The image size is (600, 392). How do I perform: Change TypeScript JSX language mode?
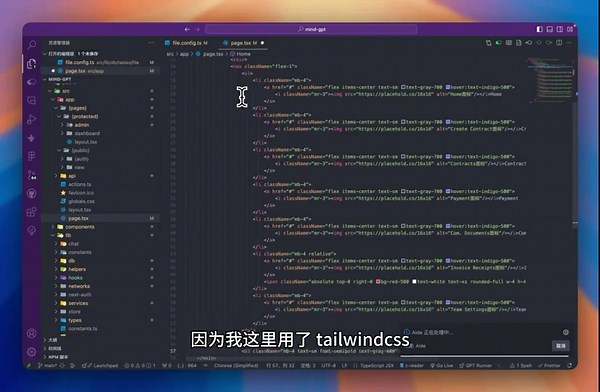point(377,366)
